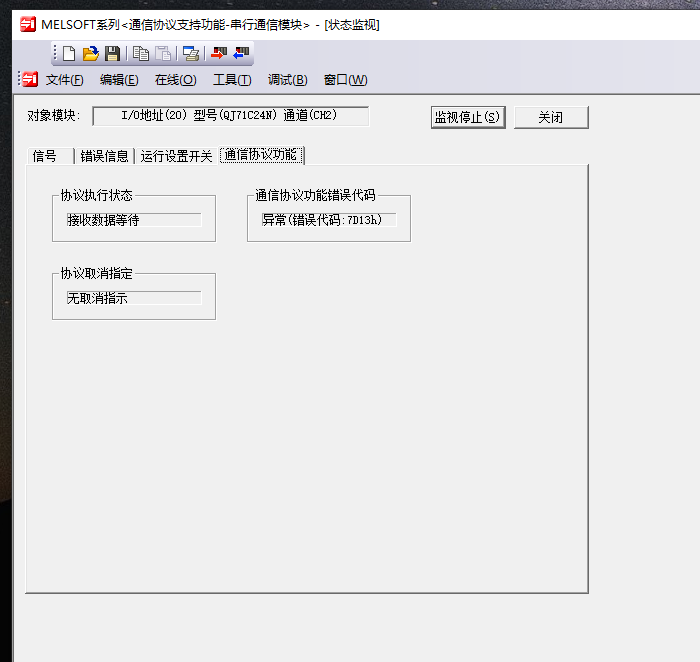Click the Open folder toolbar icon

(91, 54)
